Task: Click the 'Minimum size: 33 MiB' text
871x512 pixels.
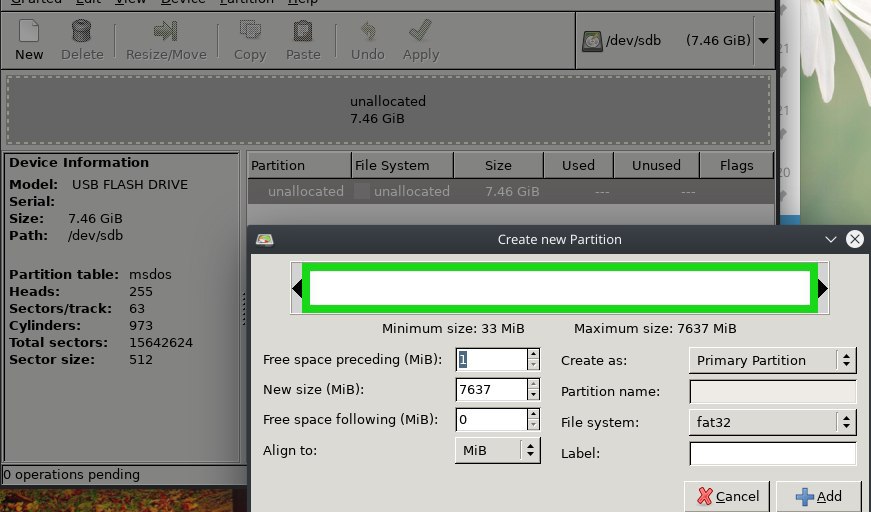Action: tap(453, 329)
